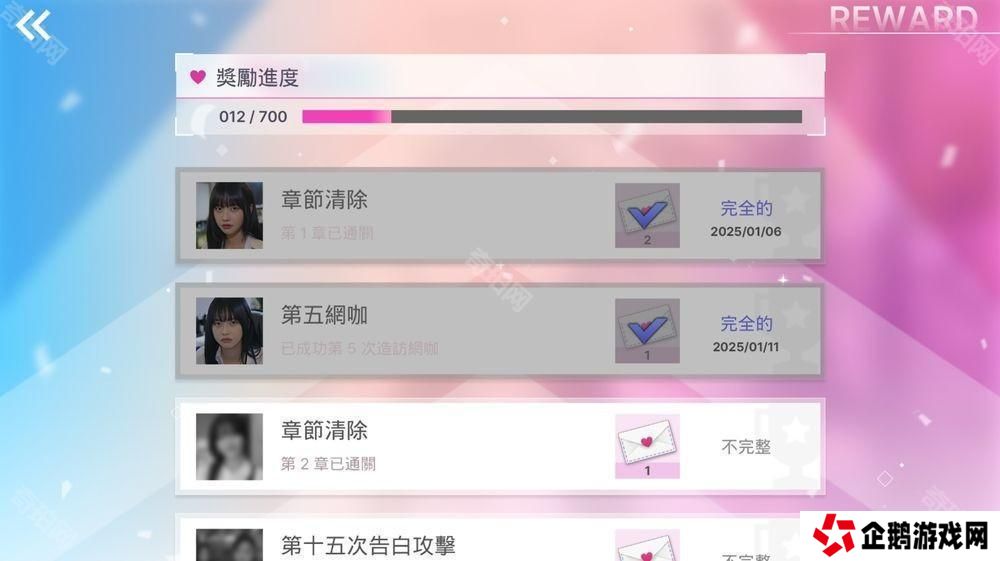Click the 不完整 status for 第2章
The width and height of the screenshot is (1000, 561).
[746, 447]
